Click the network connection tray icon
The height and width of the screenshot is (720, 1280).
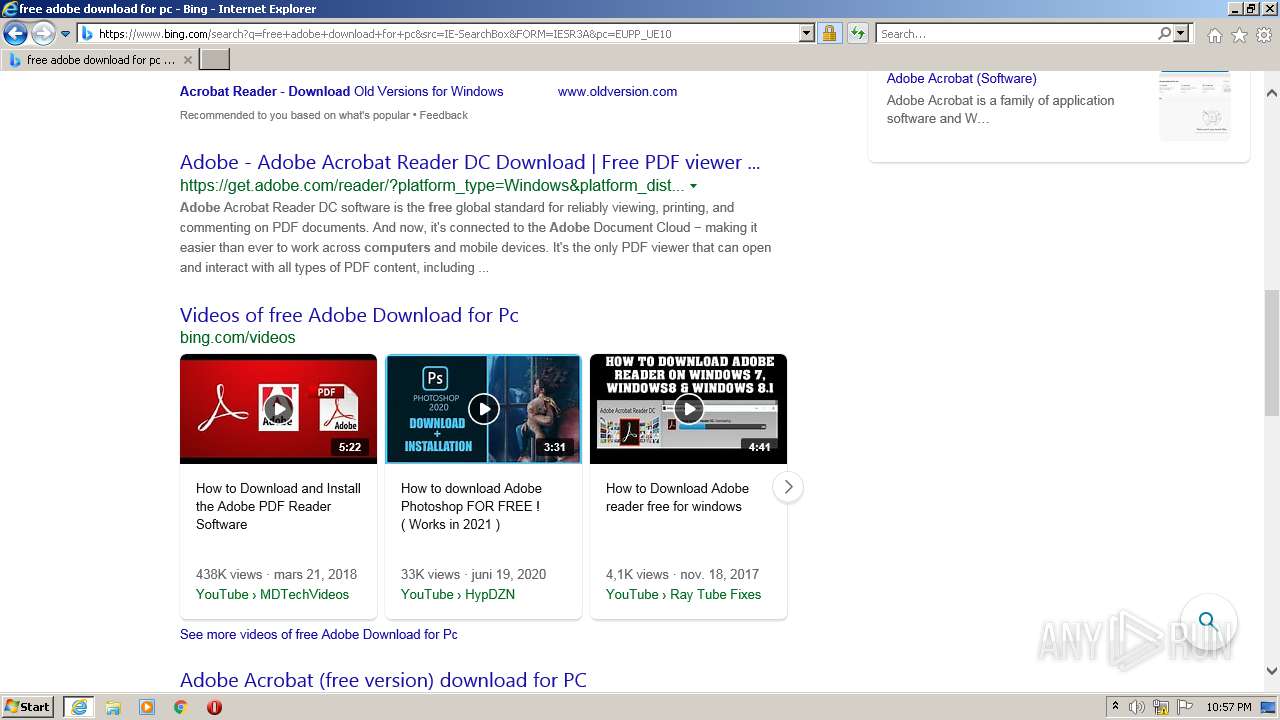[x=1161, y=707]
